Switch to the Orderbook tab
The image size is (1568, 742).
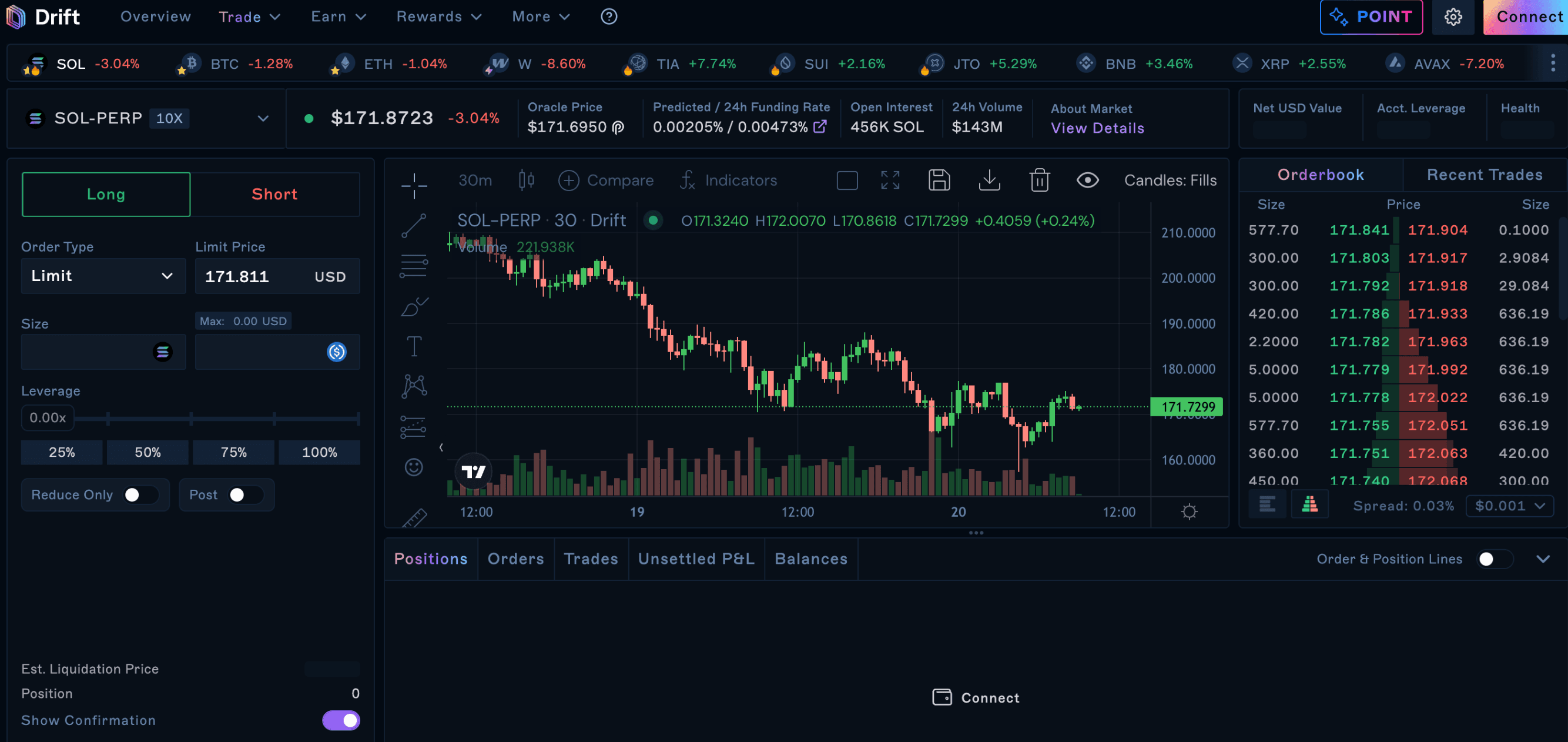point(1320,175)
